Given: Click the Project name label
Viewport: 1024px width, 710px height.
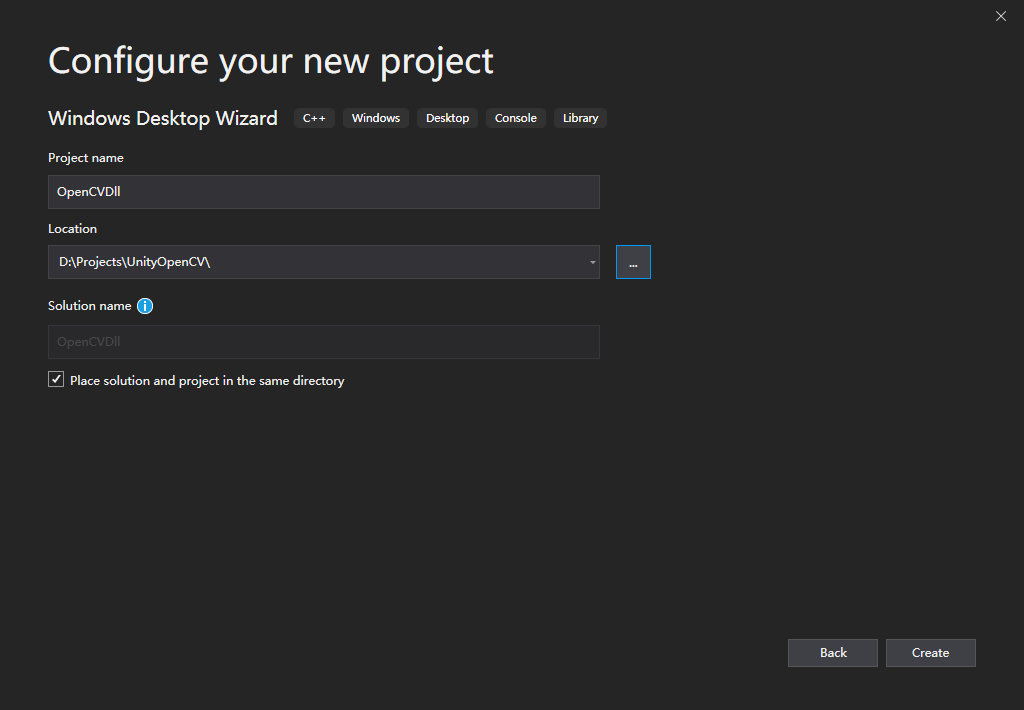Looking at the screenshot, I should click(86, 158).
